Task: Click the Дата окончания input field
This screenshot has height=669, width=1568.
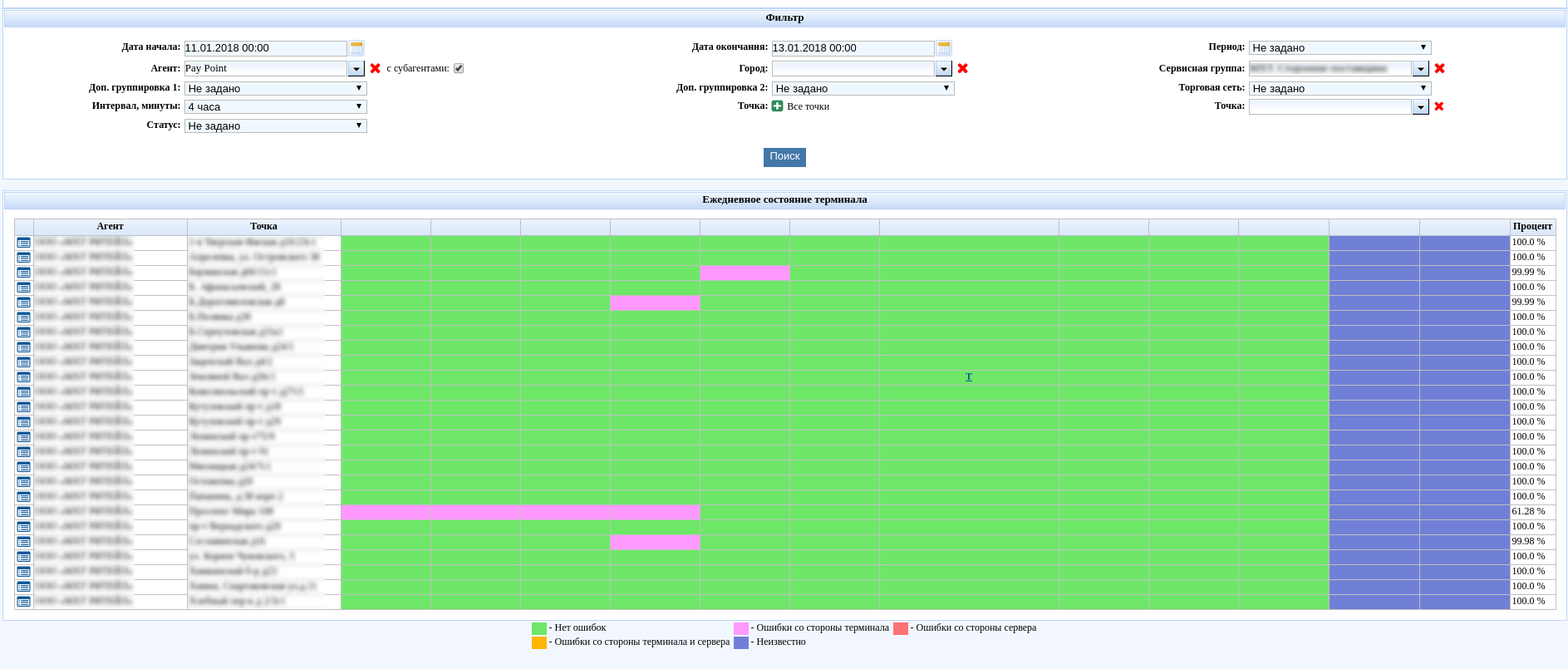Action: [853, 48]
